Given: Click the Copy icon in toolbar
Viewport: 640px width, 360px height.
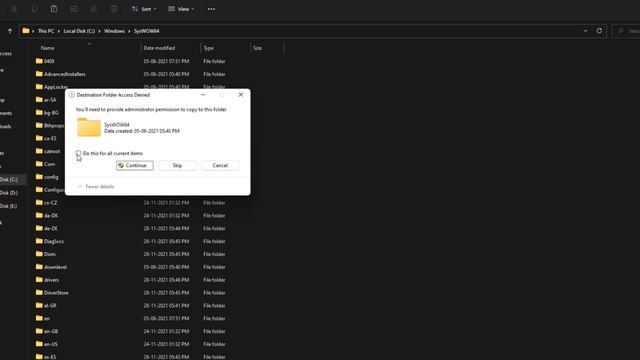Looking at the screenshot, I should point(34,9).
